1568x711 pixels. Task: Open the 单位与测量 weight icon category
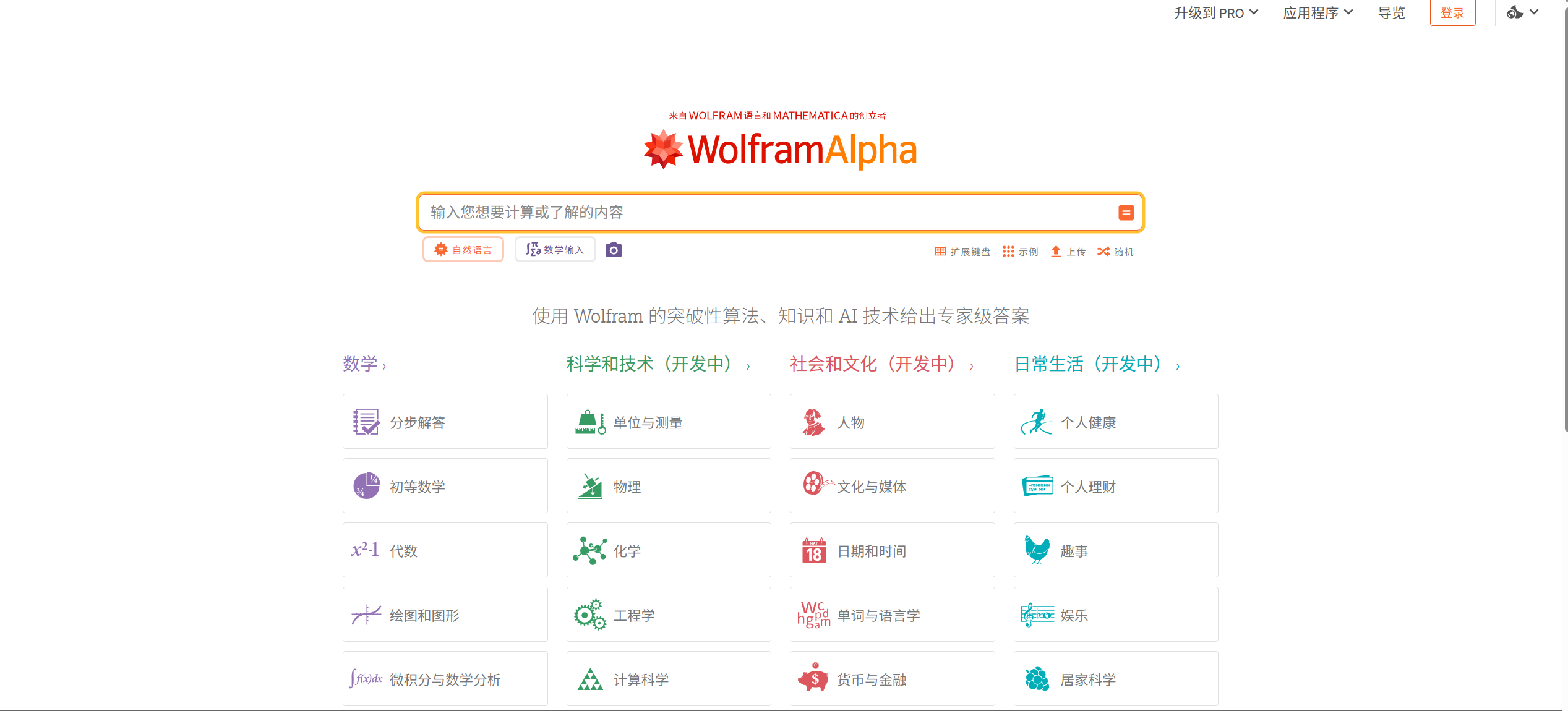(x=669, y=422)
